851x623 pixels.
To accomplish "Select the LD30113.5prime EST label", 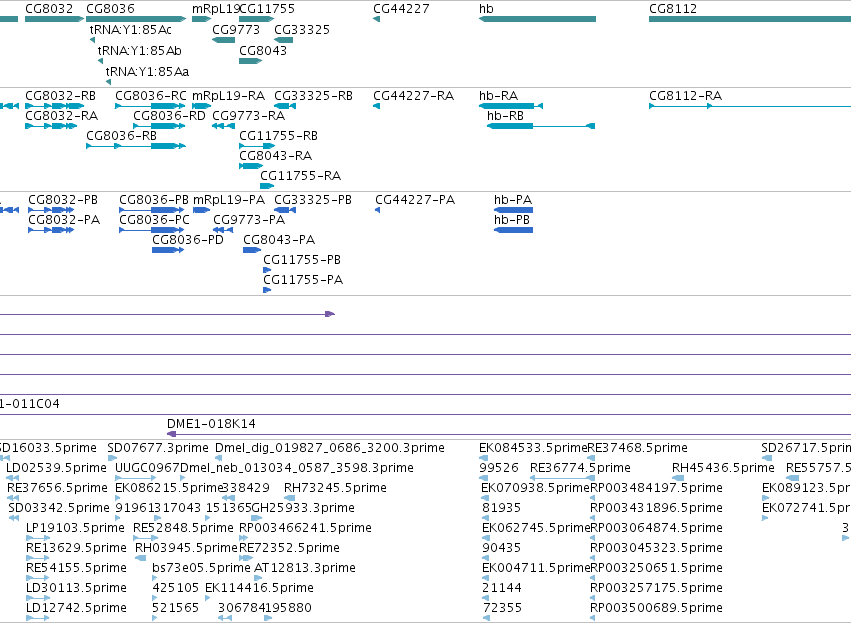I will pos(77,589).
